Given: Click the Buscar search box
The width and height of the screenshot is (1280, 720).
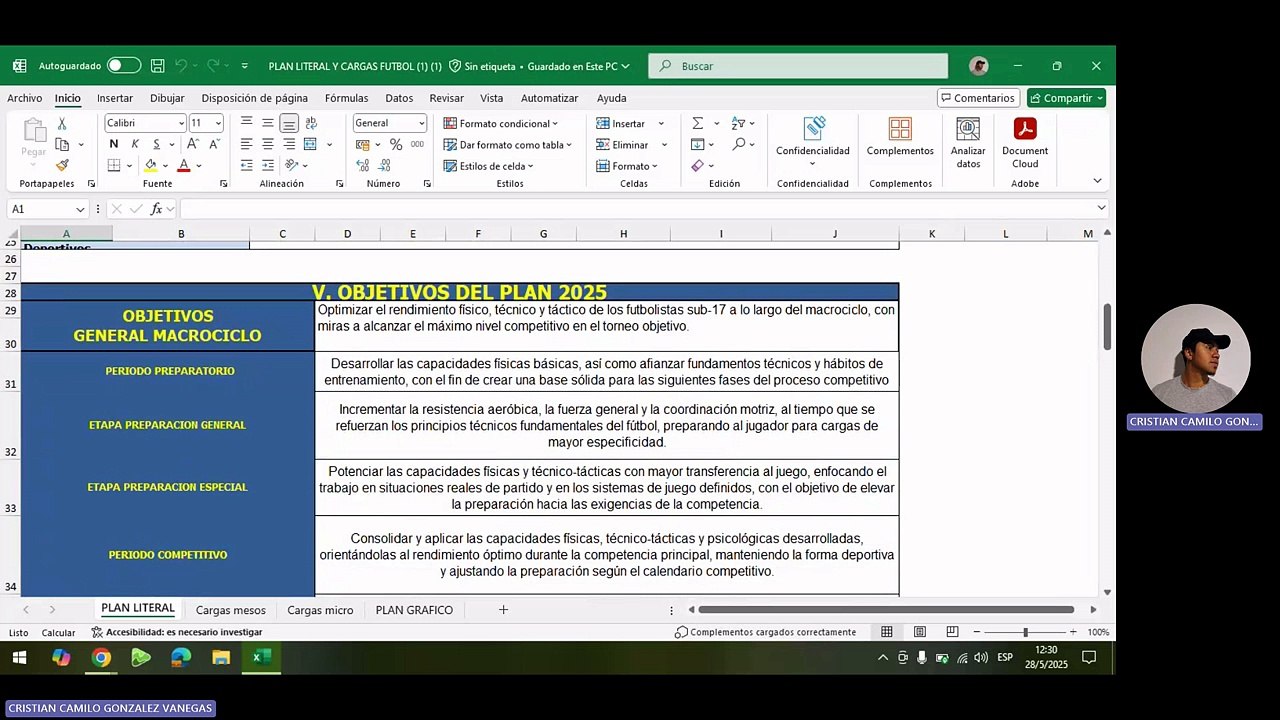Looking at the screenshot, I should [798, 66].
